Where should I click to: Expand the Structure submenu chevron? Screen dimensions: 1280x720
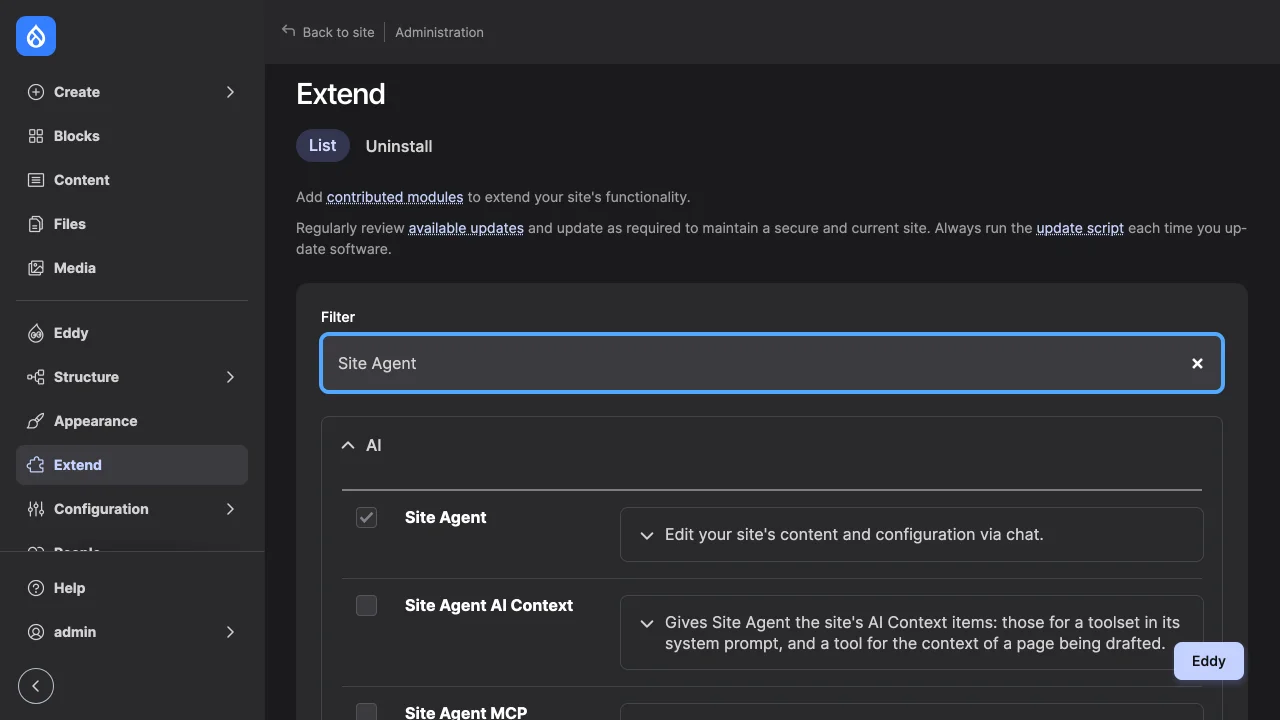click(230, 377)
